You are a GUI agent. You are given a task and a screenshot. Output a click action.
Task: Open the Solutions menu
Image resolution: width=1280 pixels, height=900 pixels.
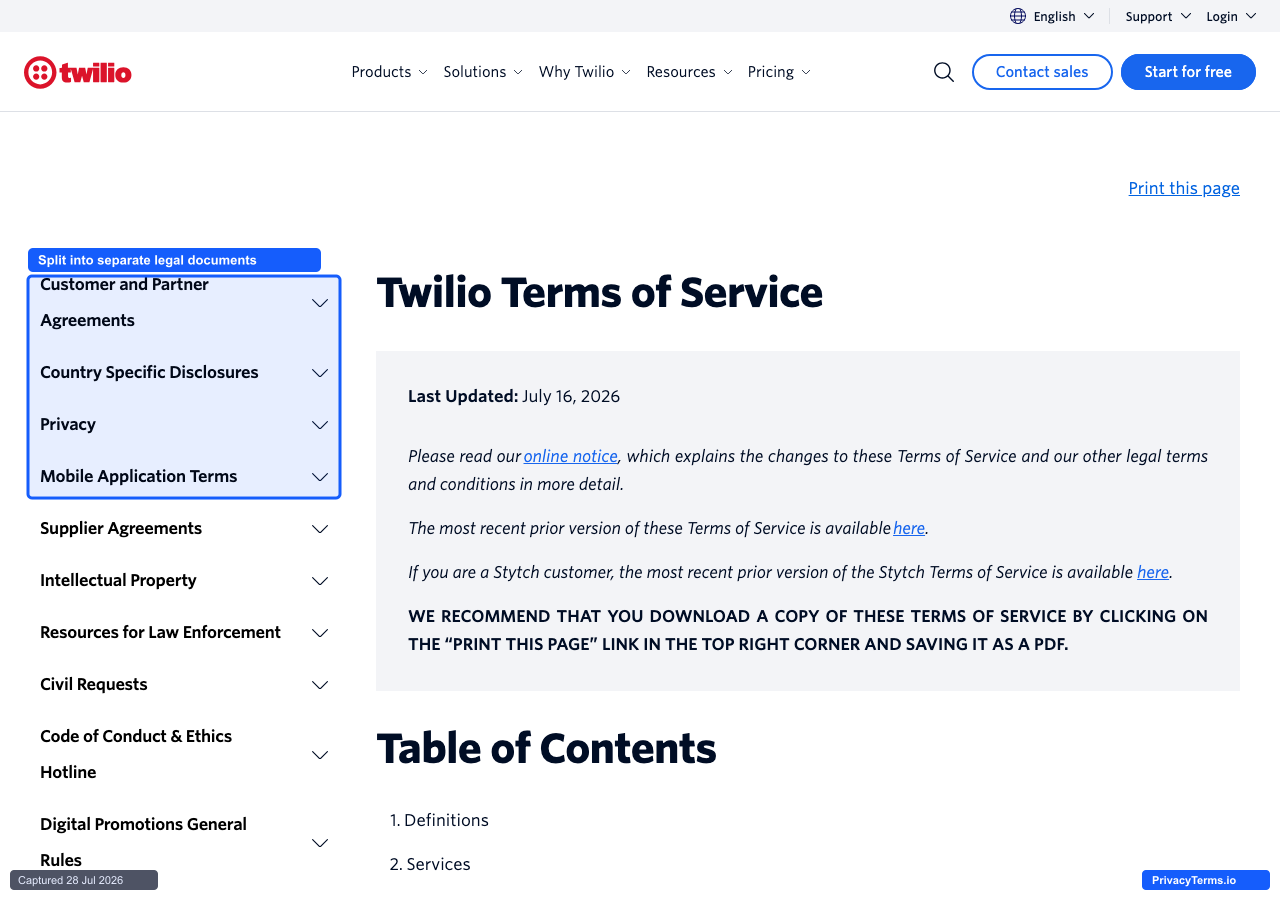(483, 72)
